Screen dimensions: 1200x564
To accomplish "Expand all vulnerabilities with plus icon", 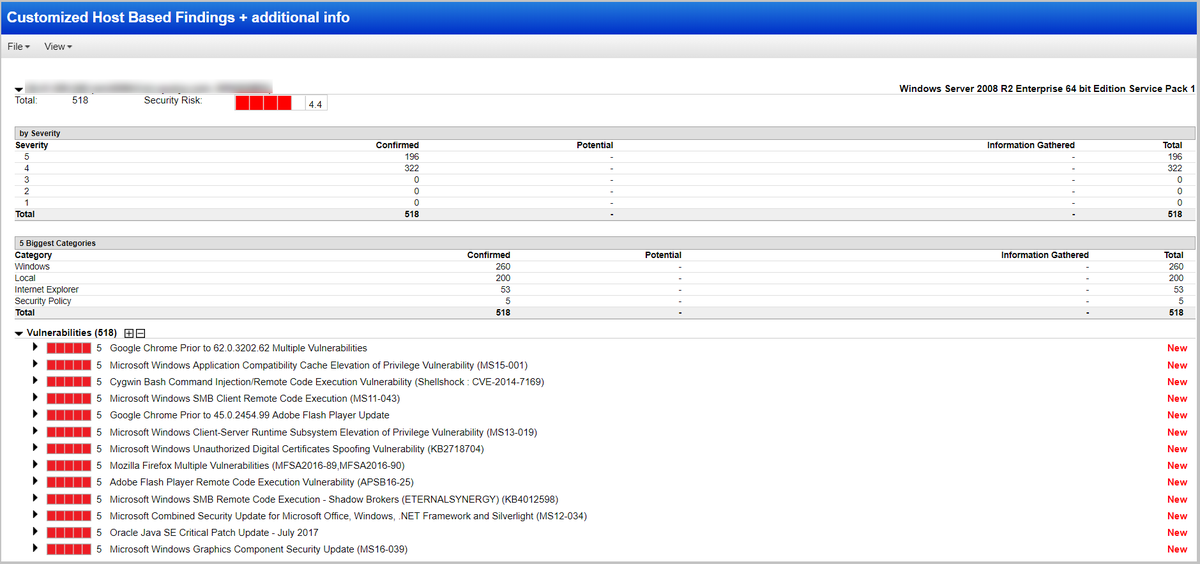I will tap(129, 332).
